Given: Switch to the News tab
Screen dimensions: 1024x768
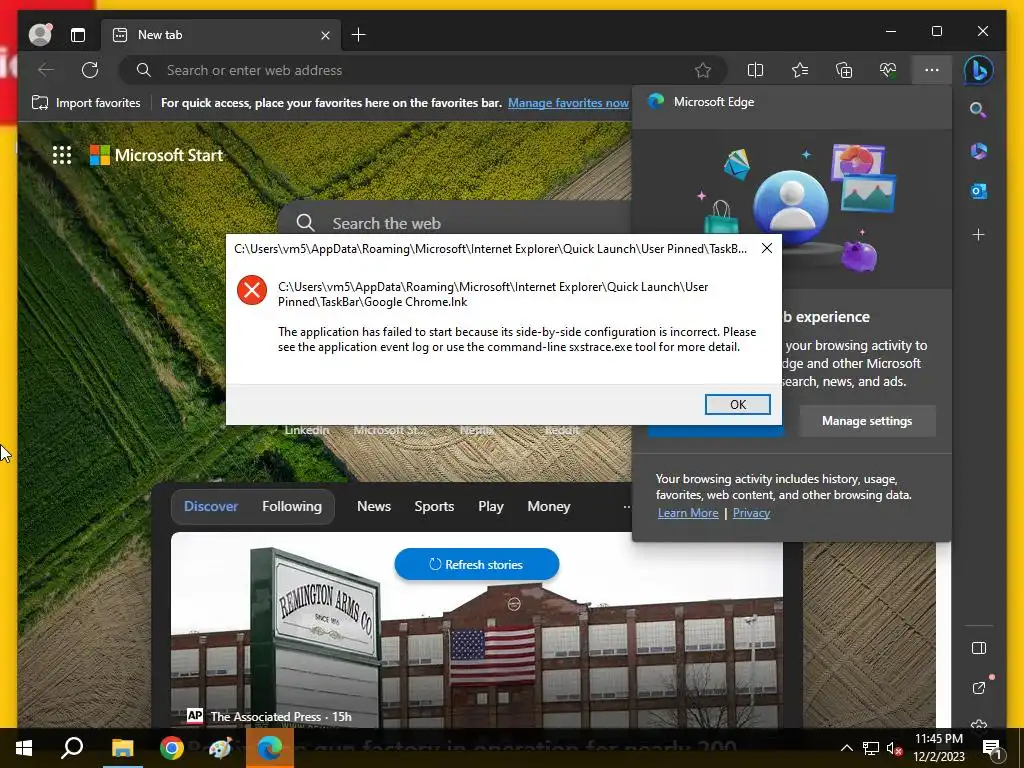Looking at the screenshot, I should click(374, 506).
